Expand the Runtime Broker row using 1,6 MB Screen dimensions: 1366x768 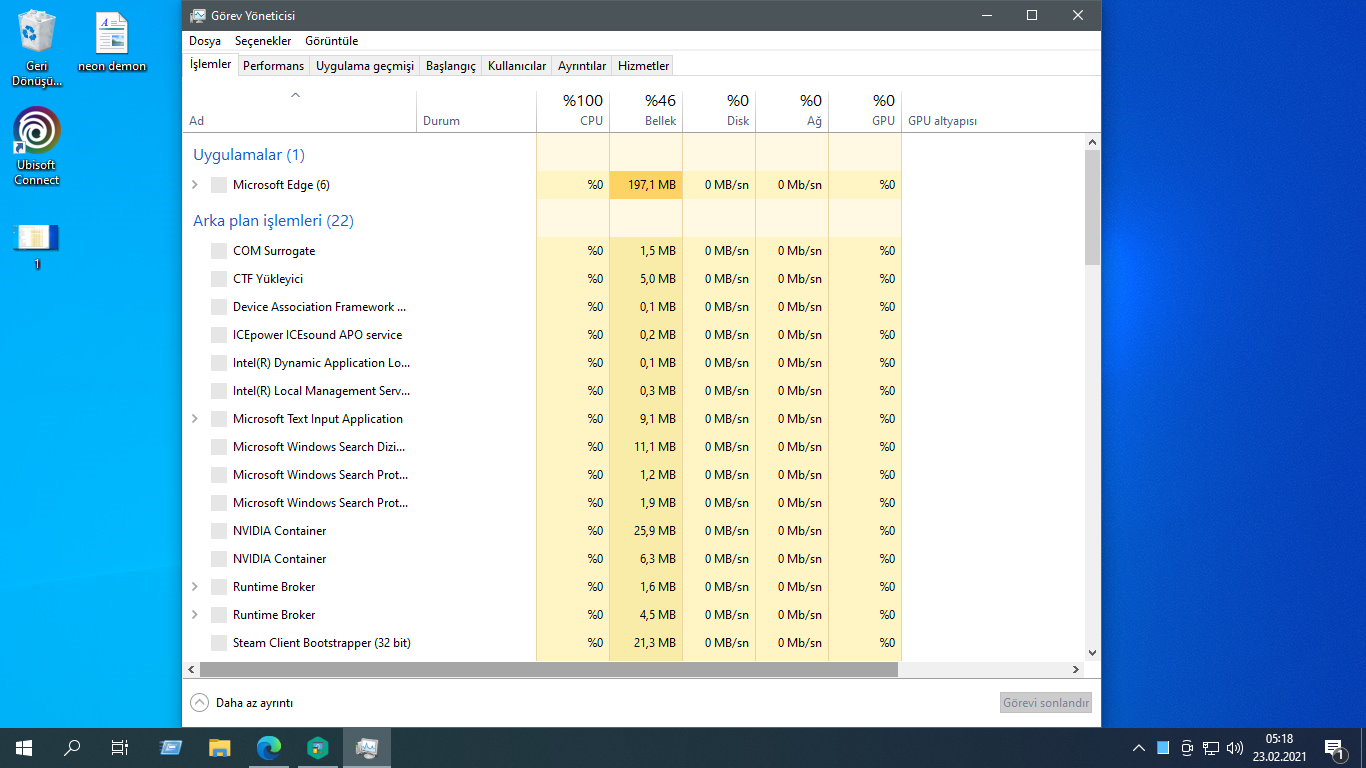pyautogui.click(x=195, y=587)
